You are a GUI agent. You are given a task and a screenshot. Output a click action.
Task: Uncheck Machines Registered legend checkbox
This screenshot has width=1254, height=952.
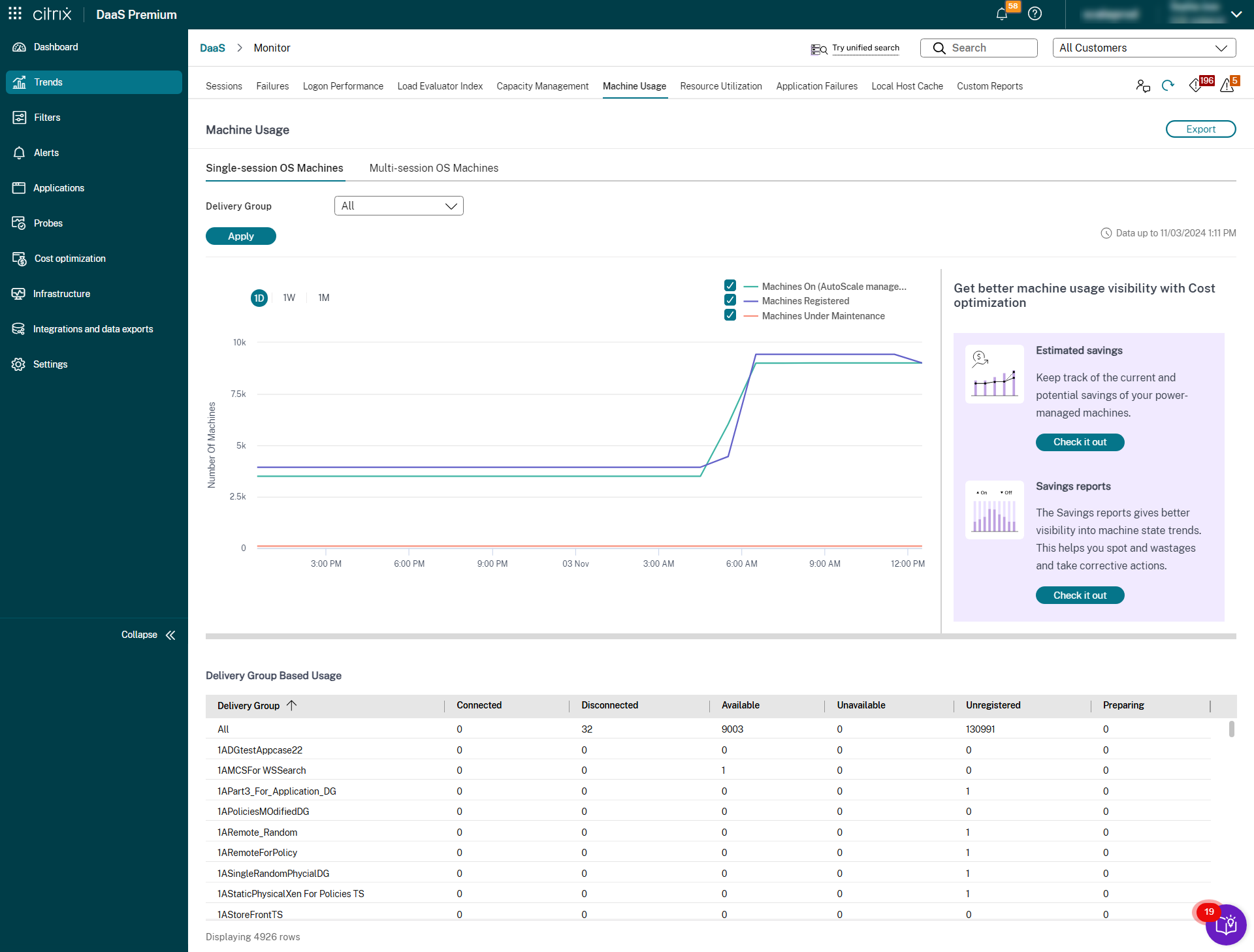click(x=730, y=300)
